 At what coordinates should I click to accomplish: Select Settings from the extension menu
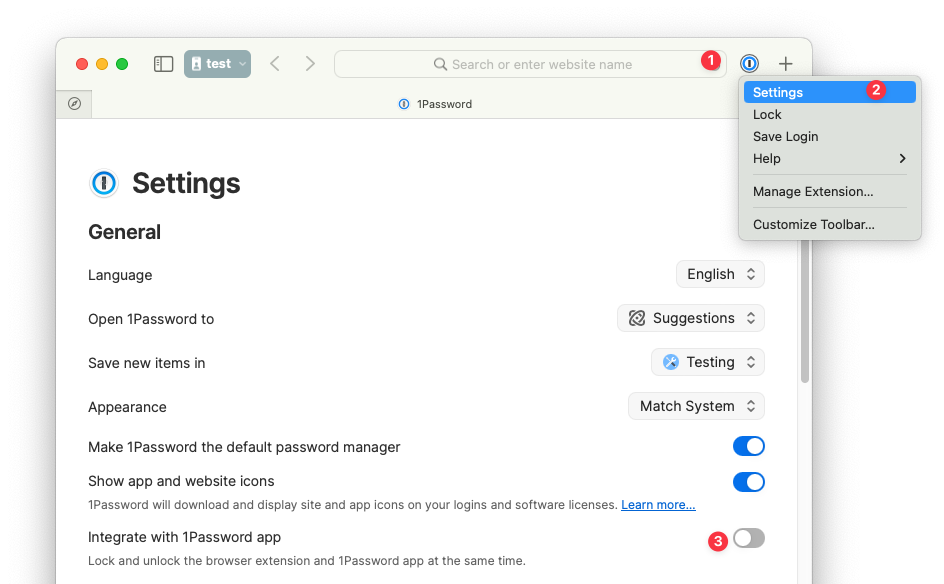(x=778, y=92)
